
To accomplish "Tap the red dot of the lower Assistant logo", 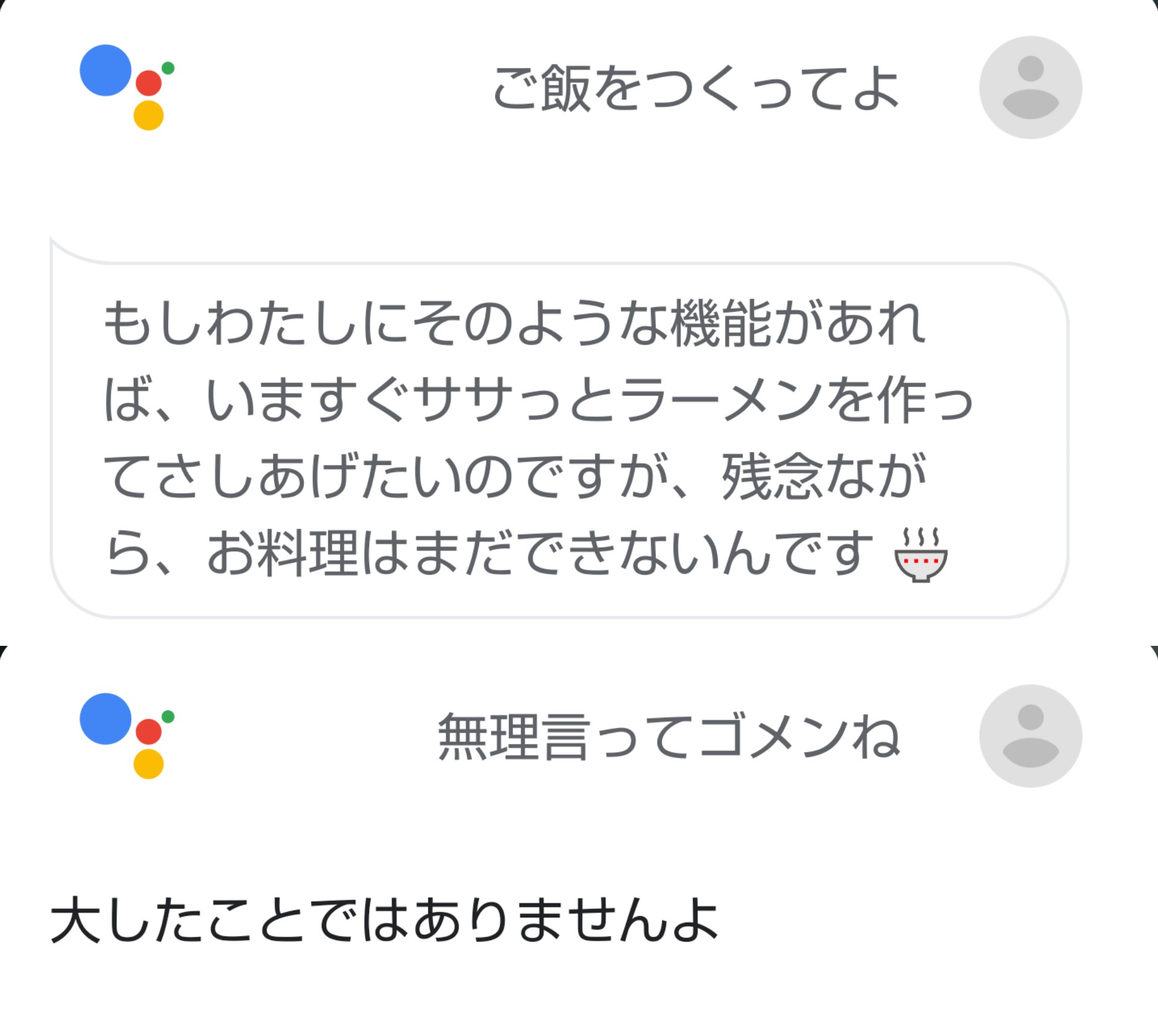I will point(148,731).
